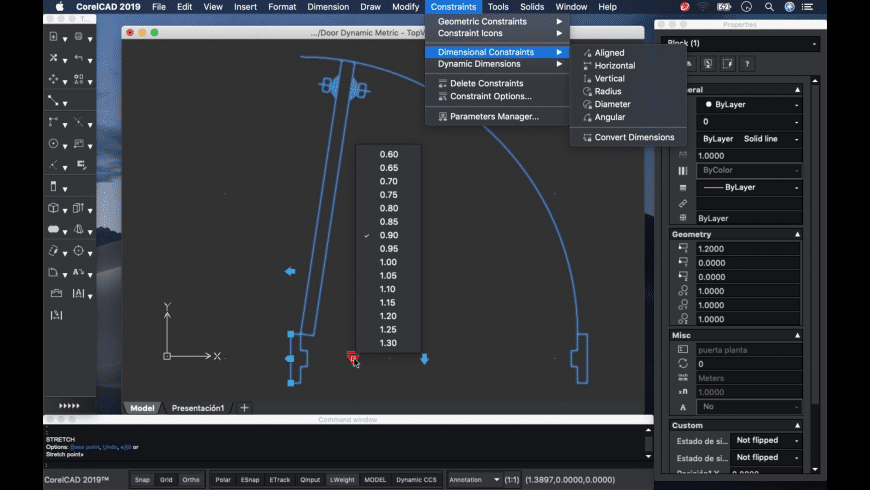This screenshot has height=490, width=870.
Task: Toggle Ortho mode in status bar
Action: coord(191,479)
